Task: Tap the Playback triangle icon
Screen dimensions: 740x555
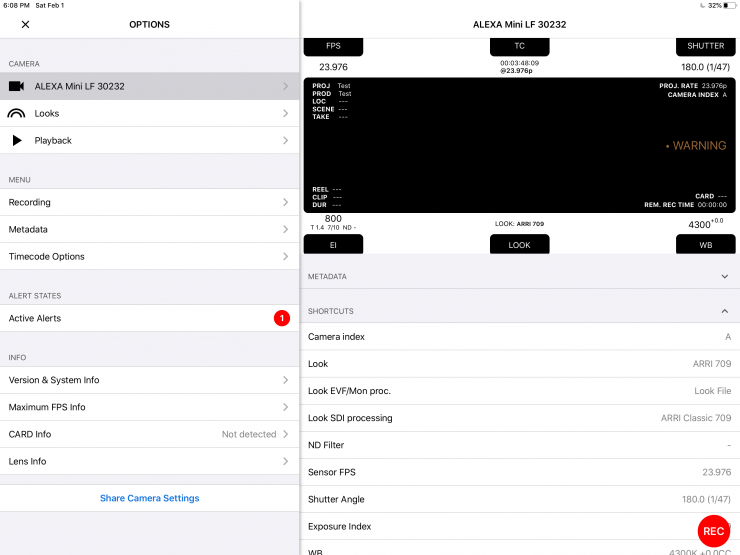Action: [16, 141]
